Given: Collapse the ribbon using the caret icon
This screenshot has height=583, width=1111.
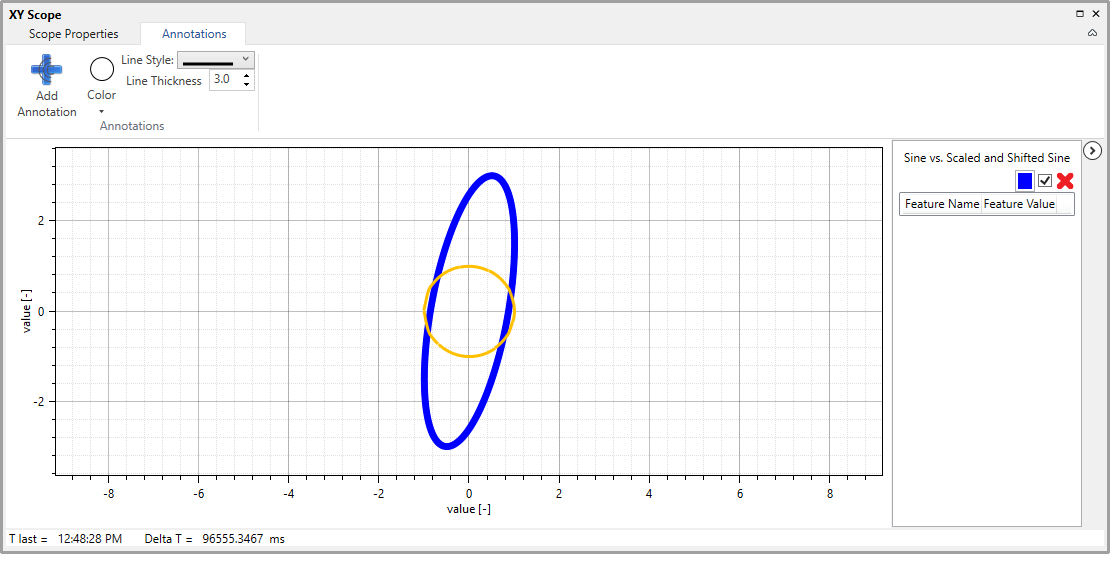Looking at the screenshot, I should (x=1092, y=33).
